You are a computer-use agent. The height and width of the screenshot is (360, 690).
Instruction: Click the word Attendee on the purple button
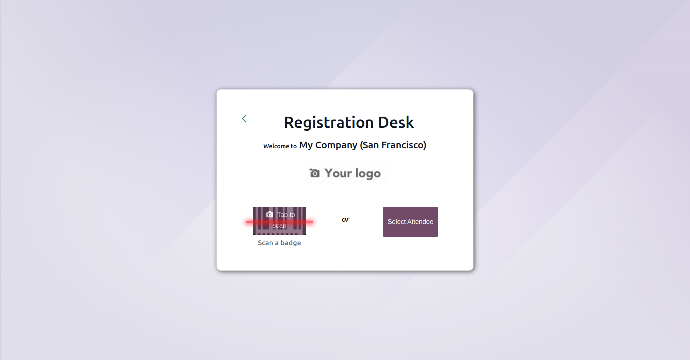coord(419,222)
